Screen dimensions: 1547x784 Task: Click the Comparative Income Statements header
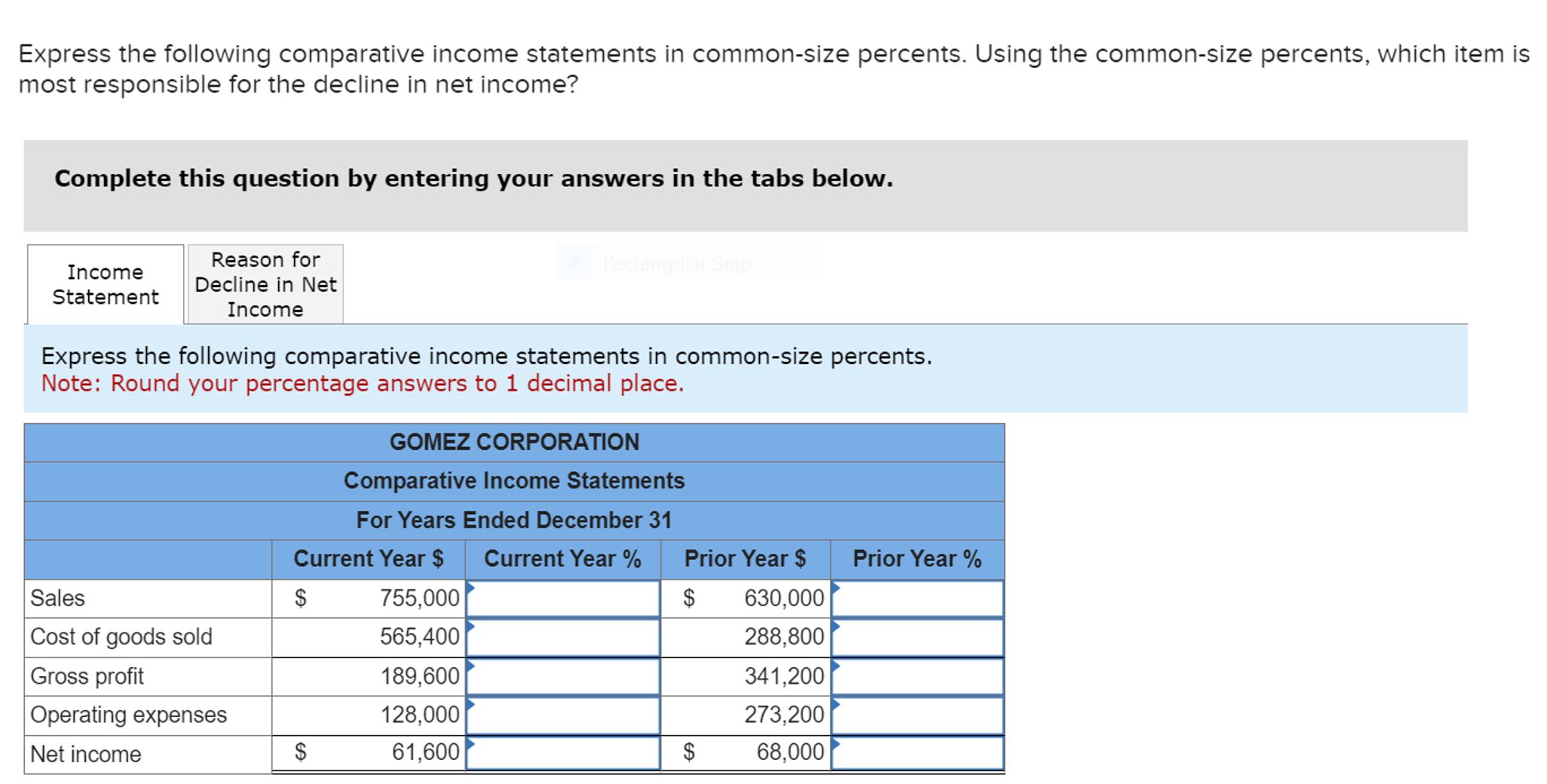515,481
